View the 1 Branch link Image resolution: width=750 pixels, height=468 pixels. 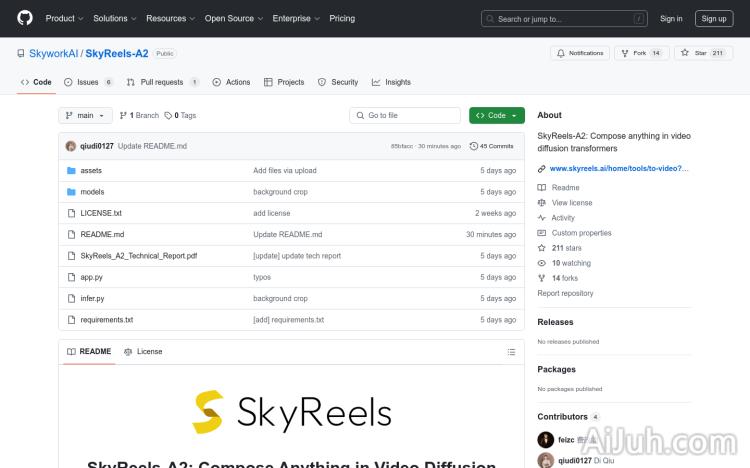pos(139,115)
